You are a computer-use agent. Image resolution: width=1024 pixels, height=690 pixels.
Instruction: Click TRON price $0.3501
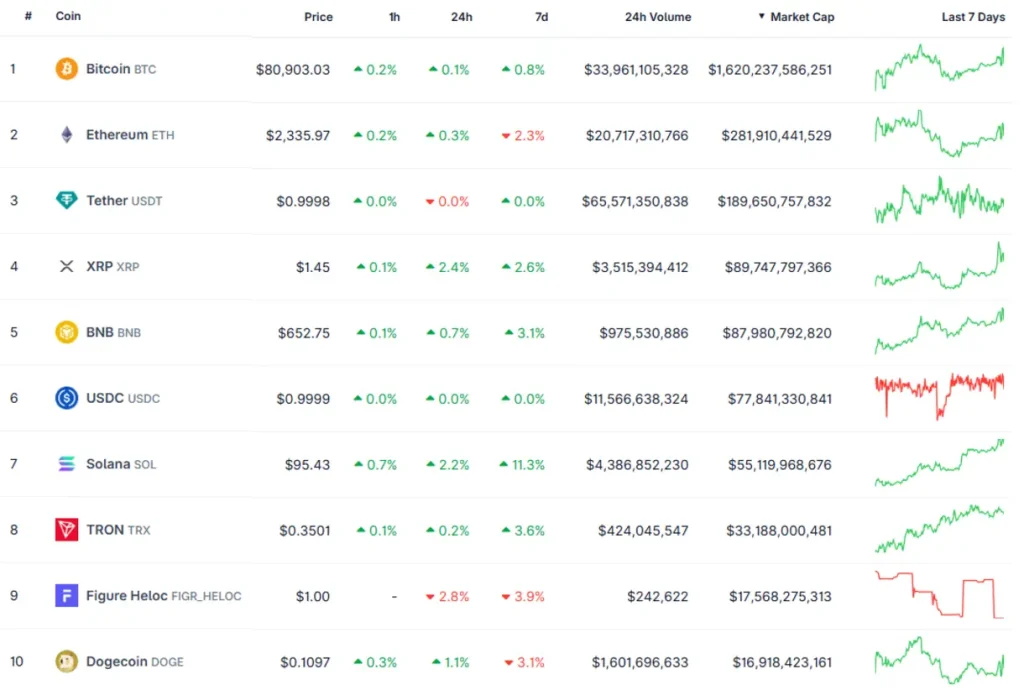tap(304, 531)
